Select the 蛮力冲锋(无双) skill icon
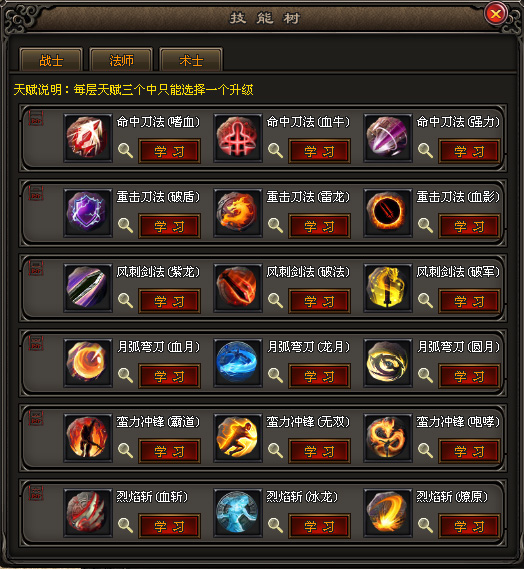 point(238,438)
